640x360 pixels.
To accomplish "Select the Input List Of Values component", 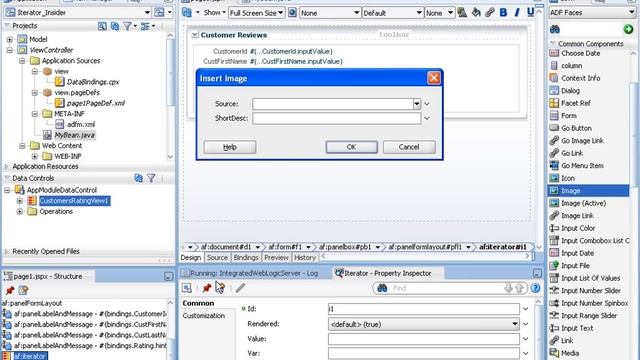I will pyautogui.click(x=590, y=278).
